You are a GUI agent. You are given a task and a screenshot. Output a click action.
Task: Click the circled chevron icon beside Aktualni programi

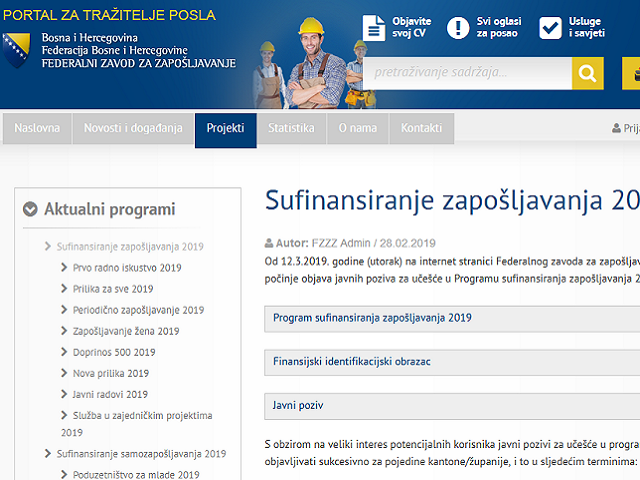tap(30, 209)
